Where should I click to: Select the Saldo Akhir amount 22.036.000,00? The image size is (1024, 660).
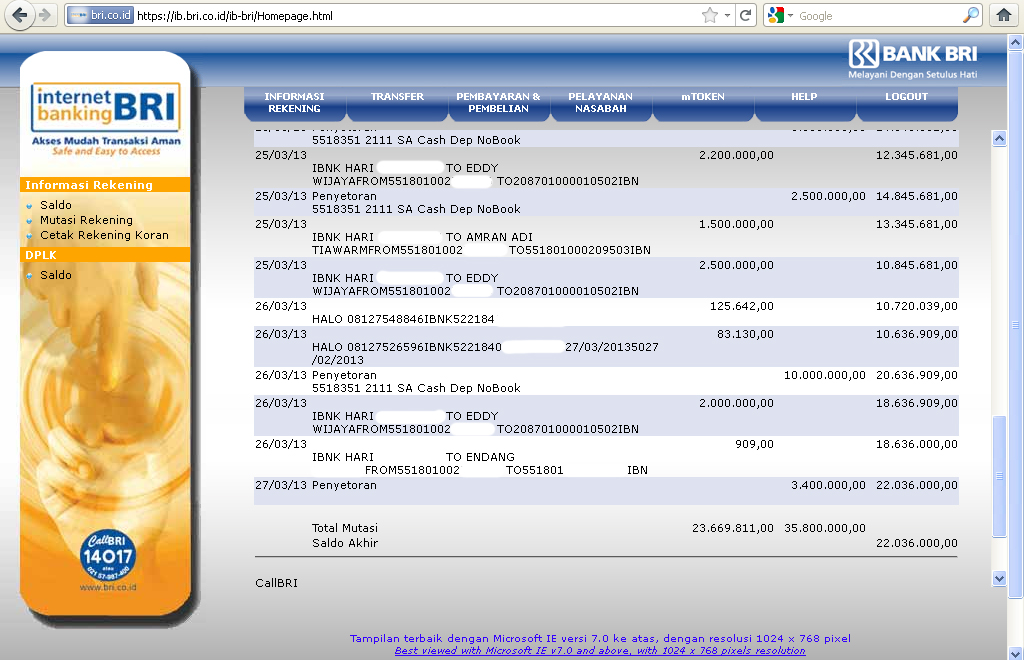point(917,543)
